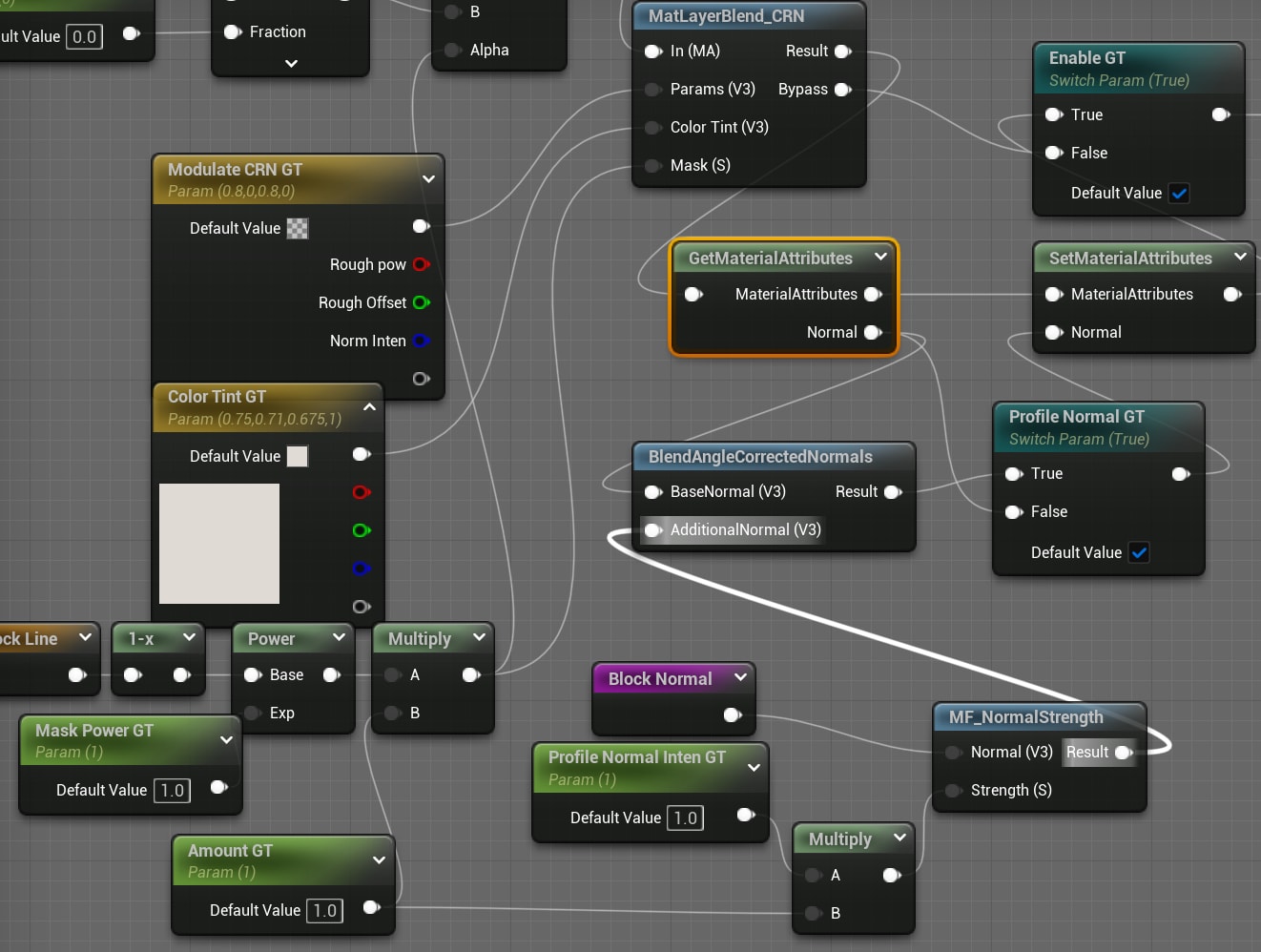1261x952 pixels.
Task: Click the In (MA) input pin
Action: [653, 52]
